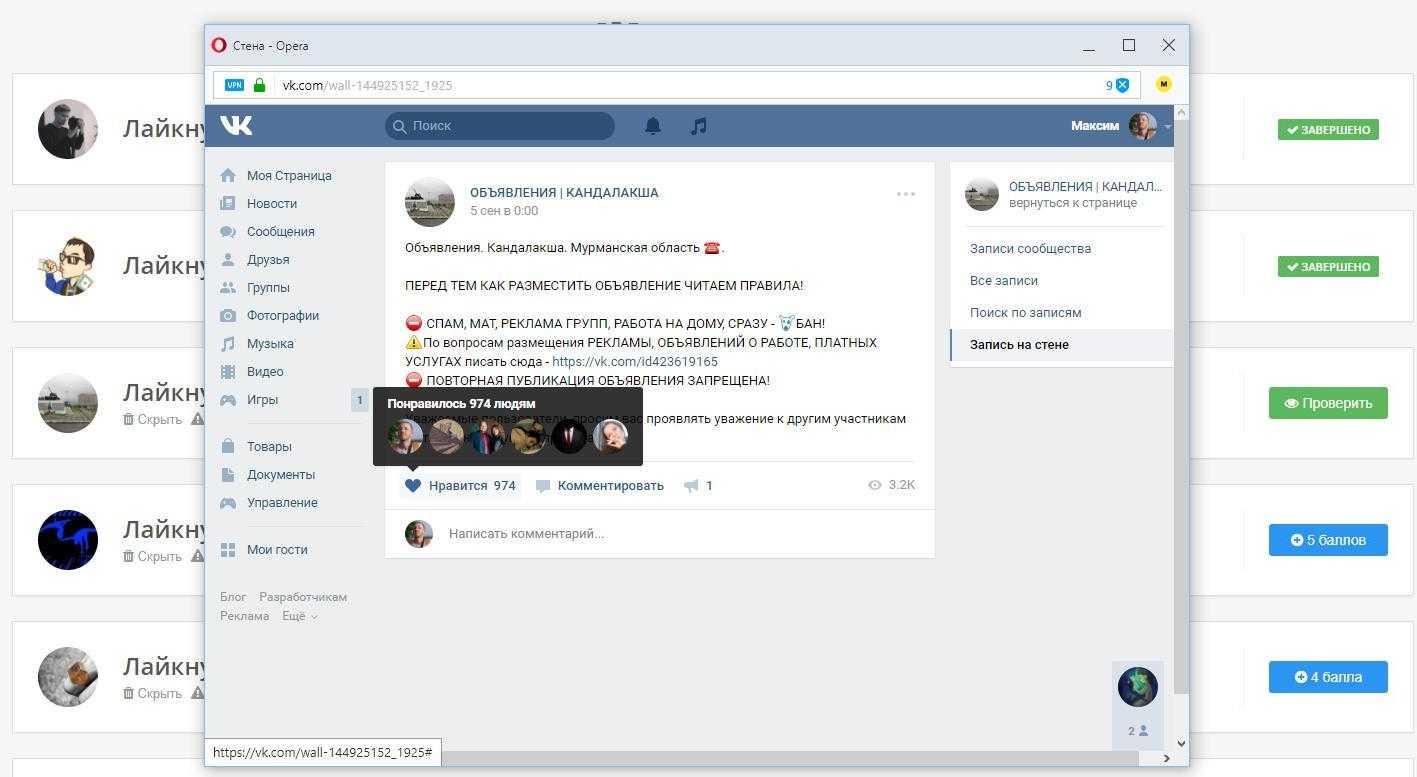The height and width of the screenshot is (777, 1417).
Task: Open the post's three-dot options menu
Action: pyautogui.click(x=906, y=194)
